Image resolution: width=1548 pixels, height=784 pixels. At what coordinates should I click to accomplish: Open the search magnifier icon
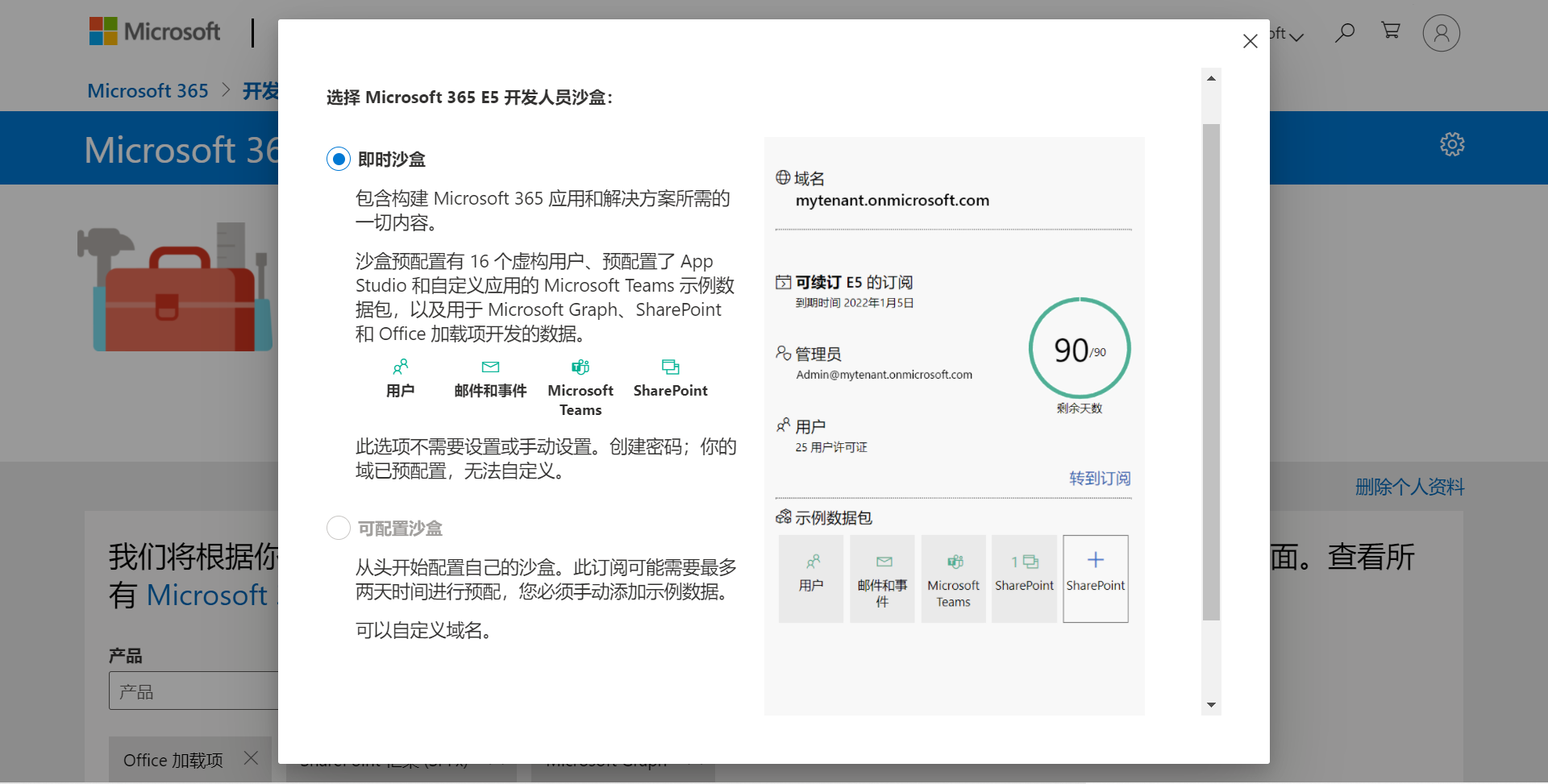point(1344,33)
